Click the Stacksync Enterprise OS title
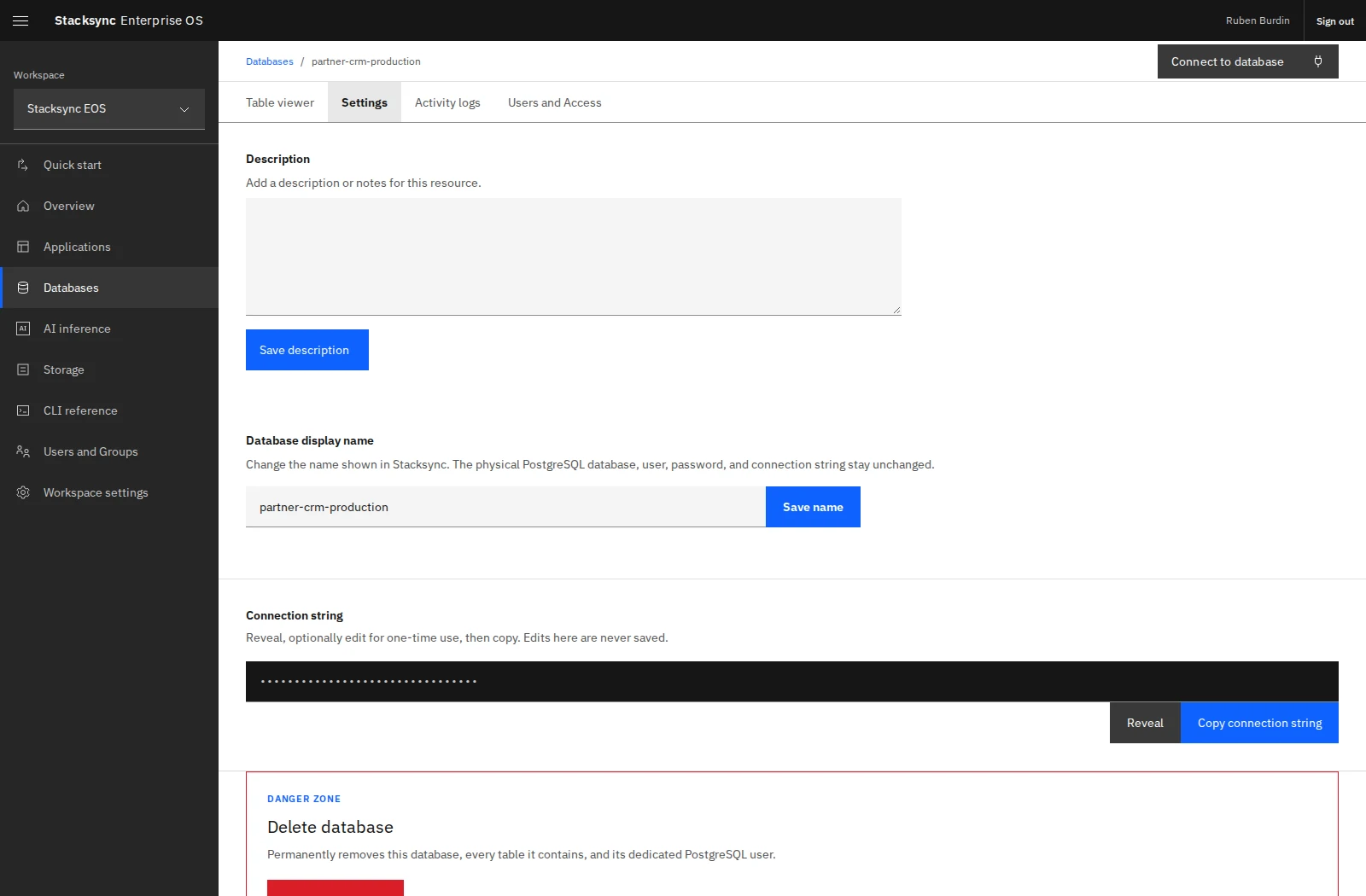Image resolution: width=1366 pixels, height=896 pixels. pyautogui.click(x=129, y=20)
